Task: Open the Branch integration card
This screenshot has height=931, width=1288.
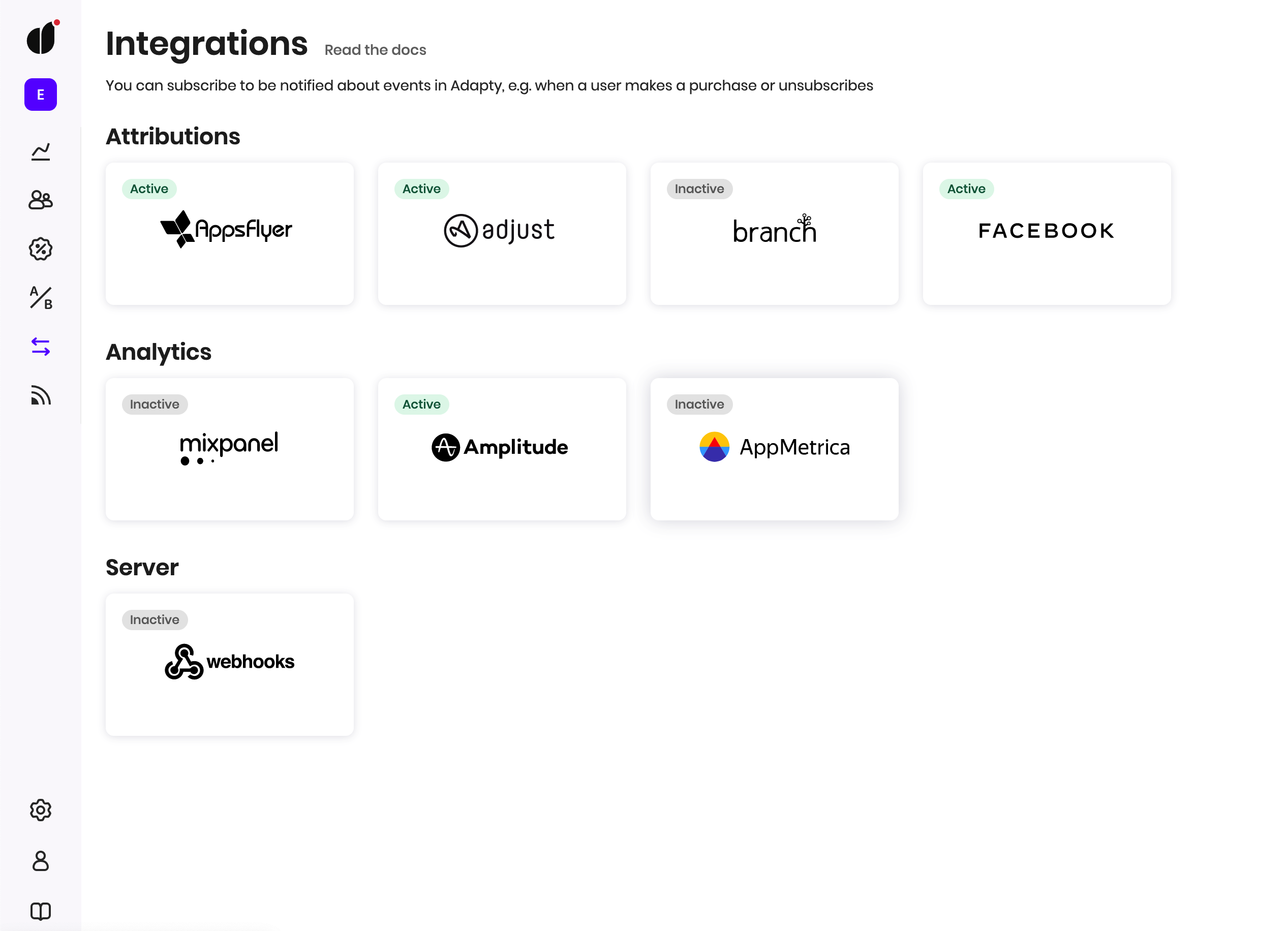Action: (x=774, y=233)
